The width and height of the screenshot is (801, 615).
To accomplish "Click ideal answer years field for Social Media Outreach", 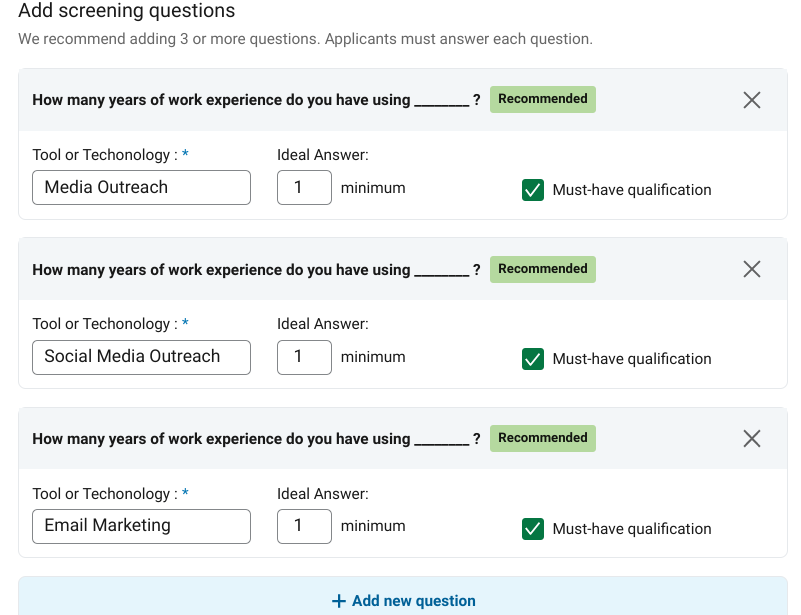I will [x=304, y=357].
